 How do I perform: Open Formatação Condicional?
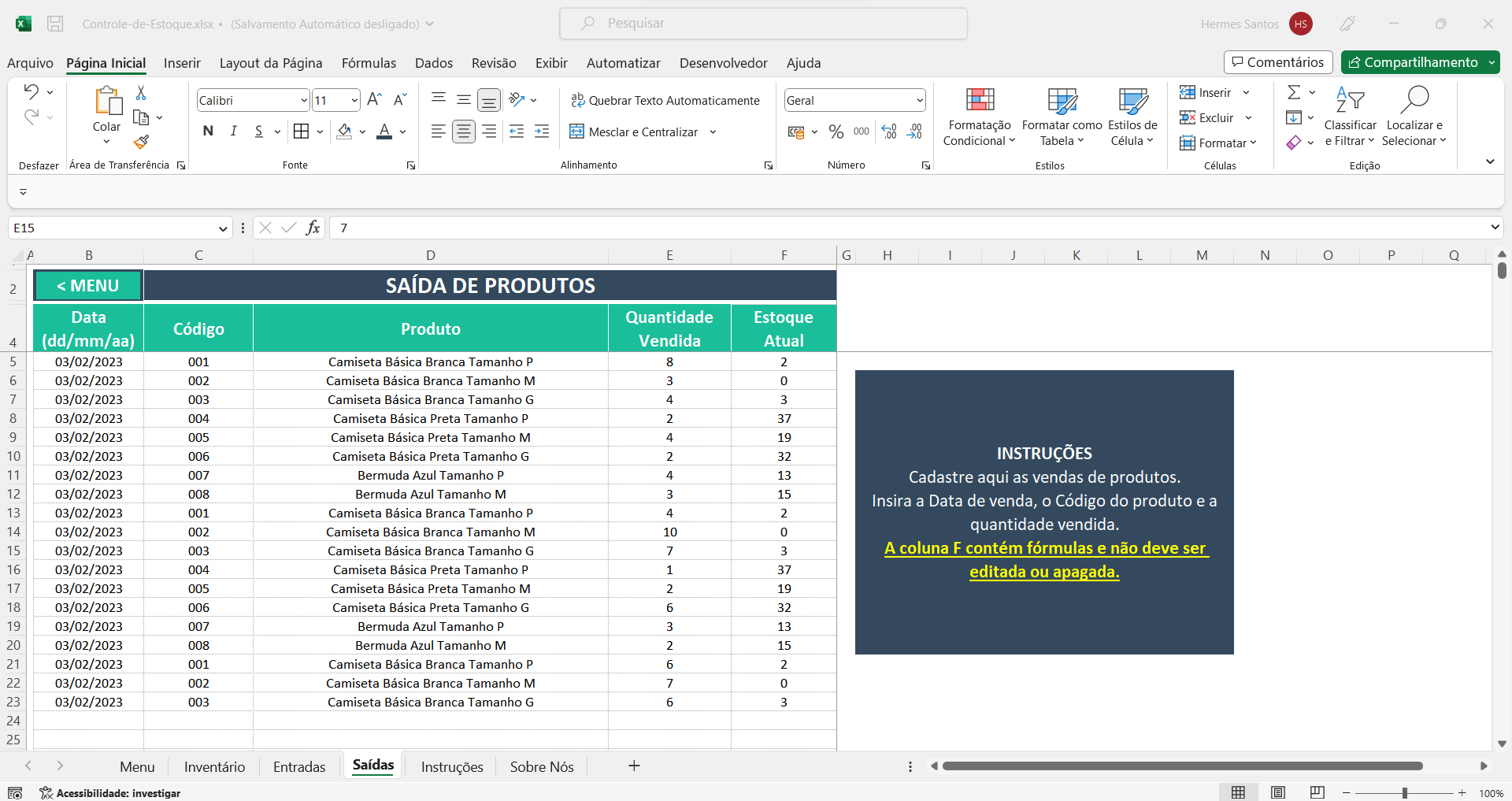980,117
